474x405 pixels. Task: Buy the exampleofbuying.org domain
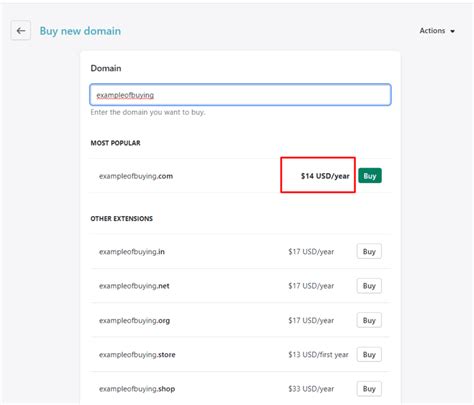click(369, 320)
